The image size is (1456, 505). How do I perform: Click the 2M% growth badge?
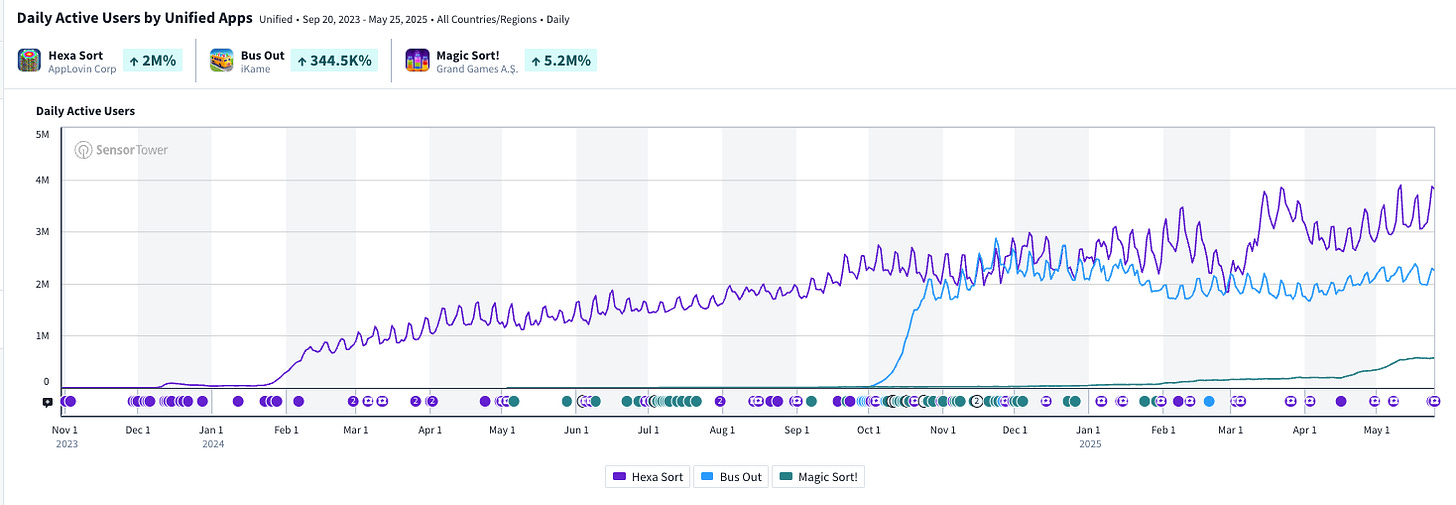point(152,60)
